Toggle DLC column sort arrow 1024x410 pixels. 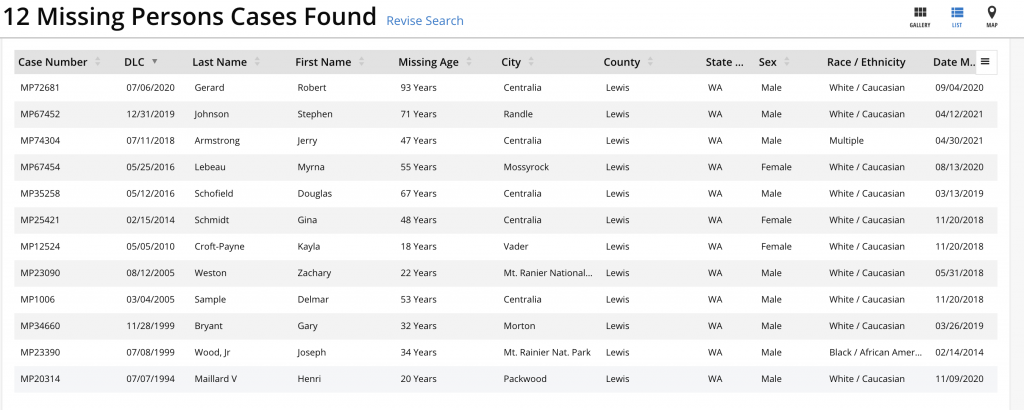point(154,62)
